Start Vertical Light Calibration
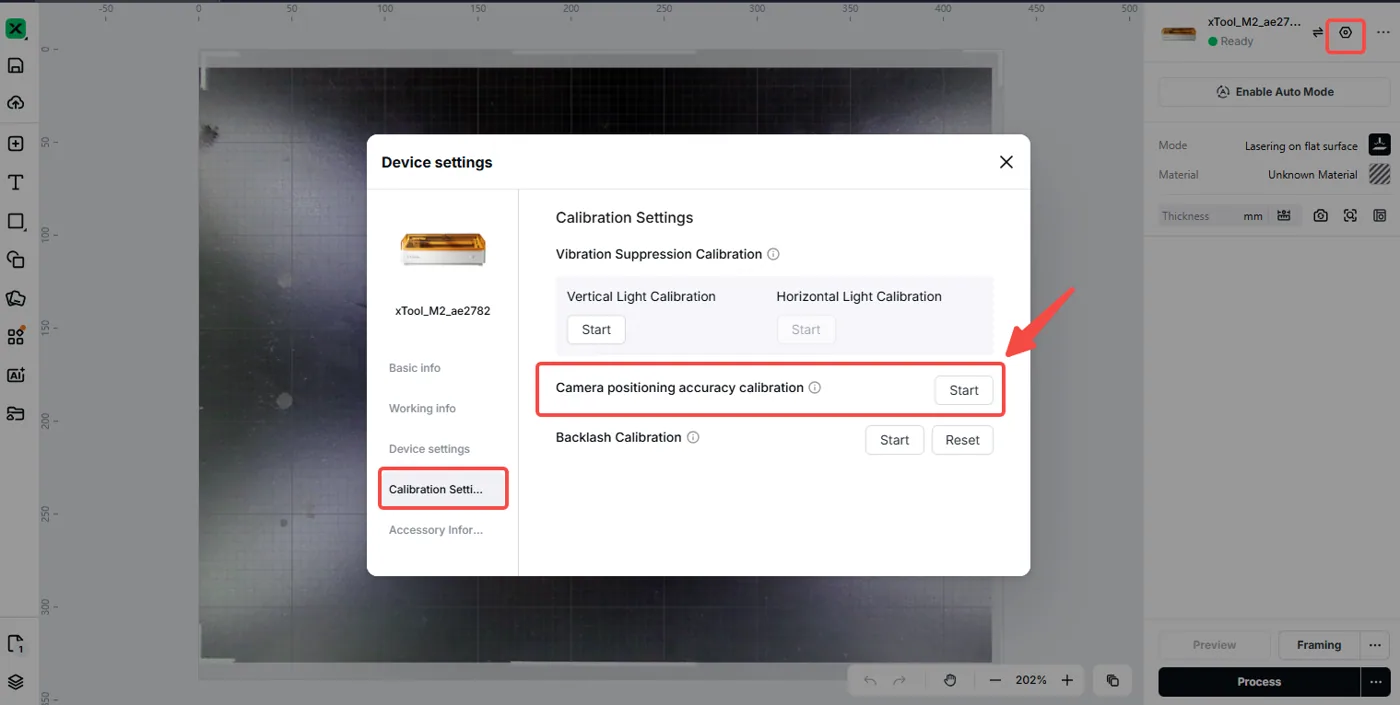 pyautogui.click(x=596, y=330)
